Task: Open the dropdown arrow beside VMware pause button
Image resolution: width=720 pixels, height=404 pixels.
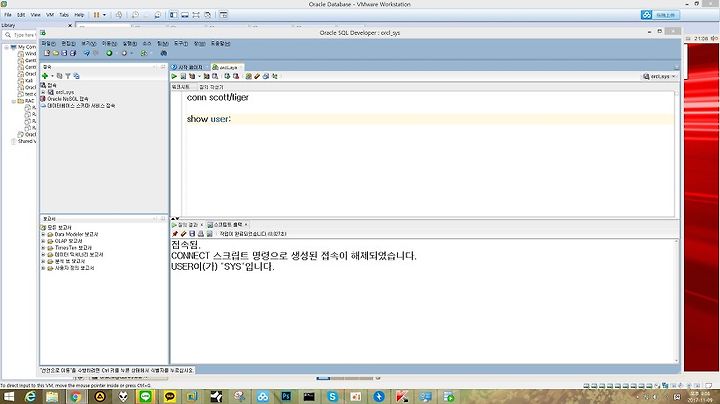Action: tap(104, 15)
